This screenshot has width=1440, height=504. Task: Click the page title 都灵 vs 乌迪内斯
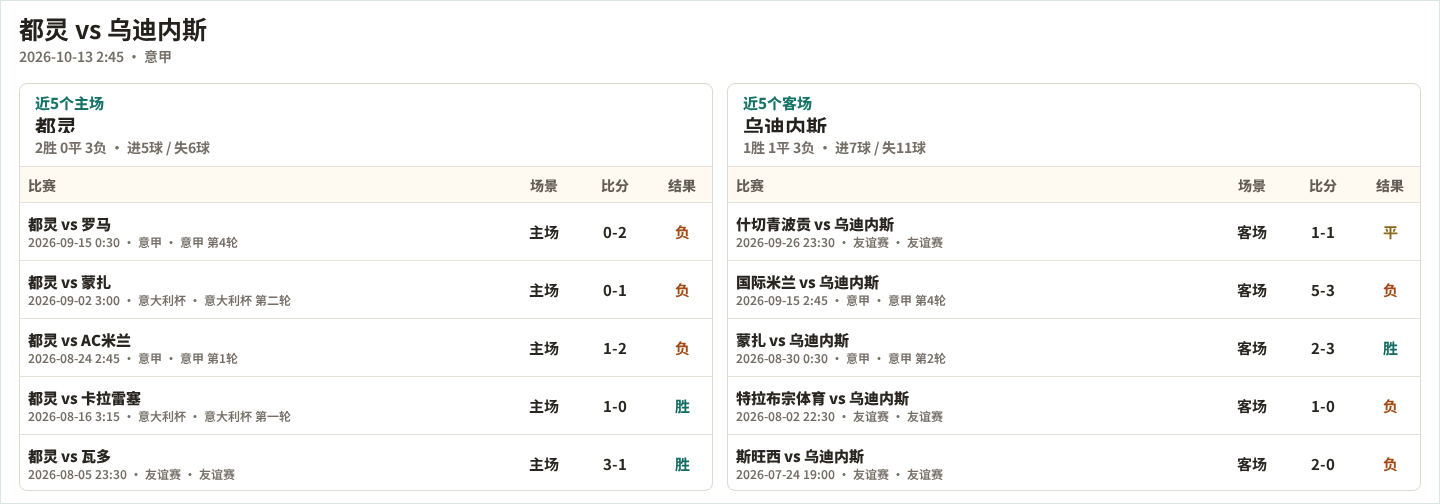point(113,30)
